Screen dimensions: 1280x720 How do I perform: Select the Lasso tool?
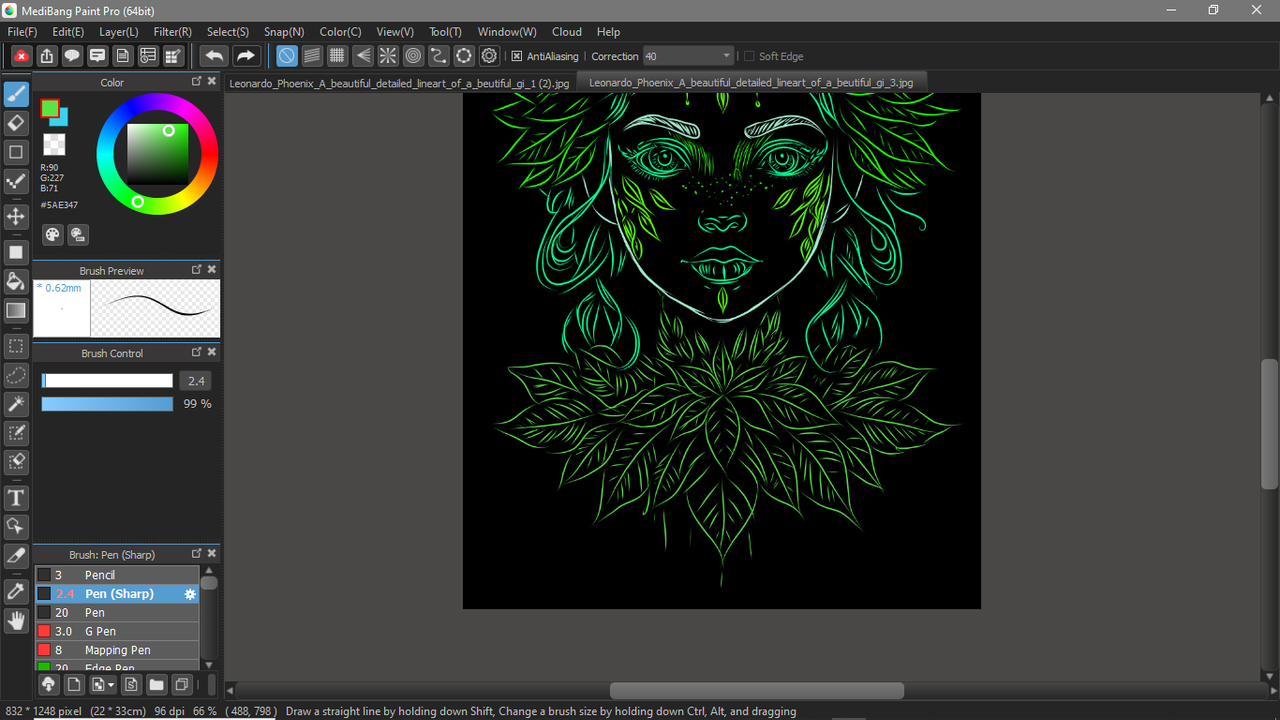tap(16, 375)
